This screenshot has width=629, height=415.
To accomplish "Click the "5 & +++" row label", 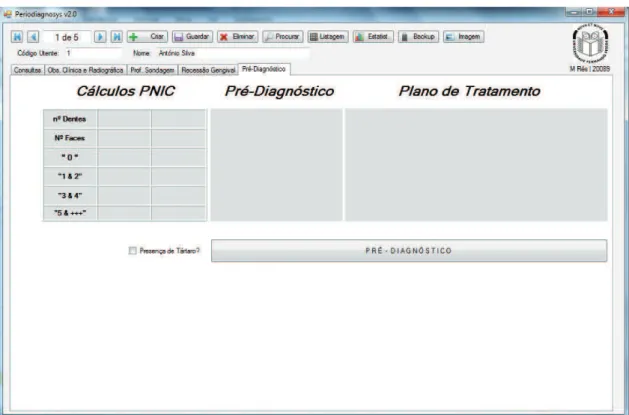I will pyautogui.click(x=70, y=213).
